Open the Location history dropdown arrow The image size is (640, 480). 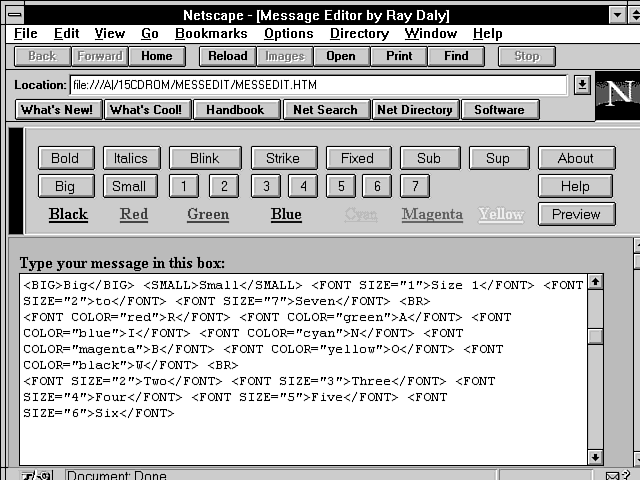[582, 85]
